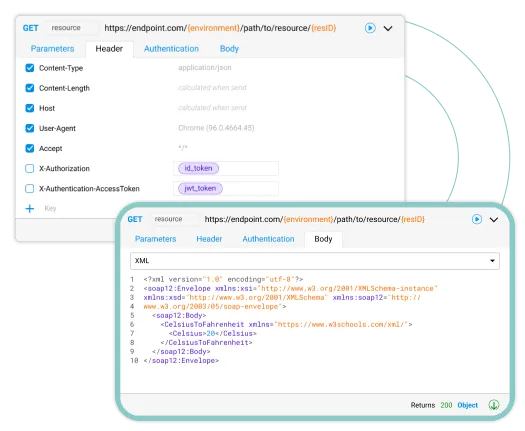Switch to Header tab in the front panel
The width and height of the screenshot is (525, 431).
click(209, 239)
